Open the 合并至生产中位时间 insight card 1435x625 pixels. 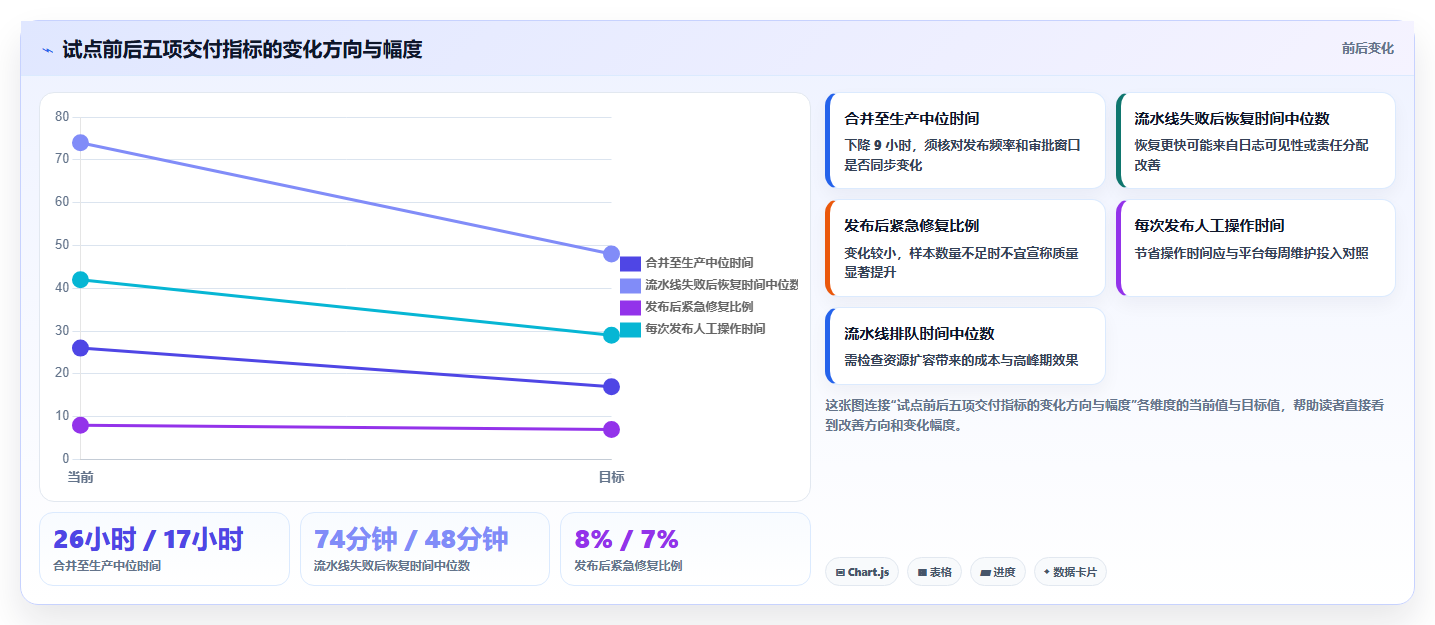pyautogui.click(x=965, y=140)
